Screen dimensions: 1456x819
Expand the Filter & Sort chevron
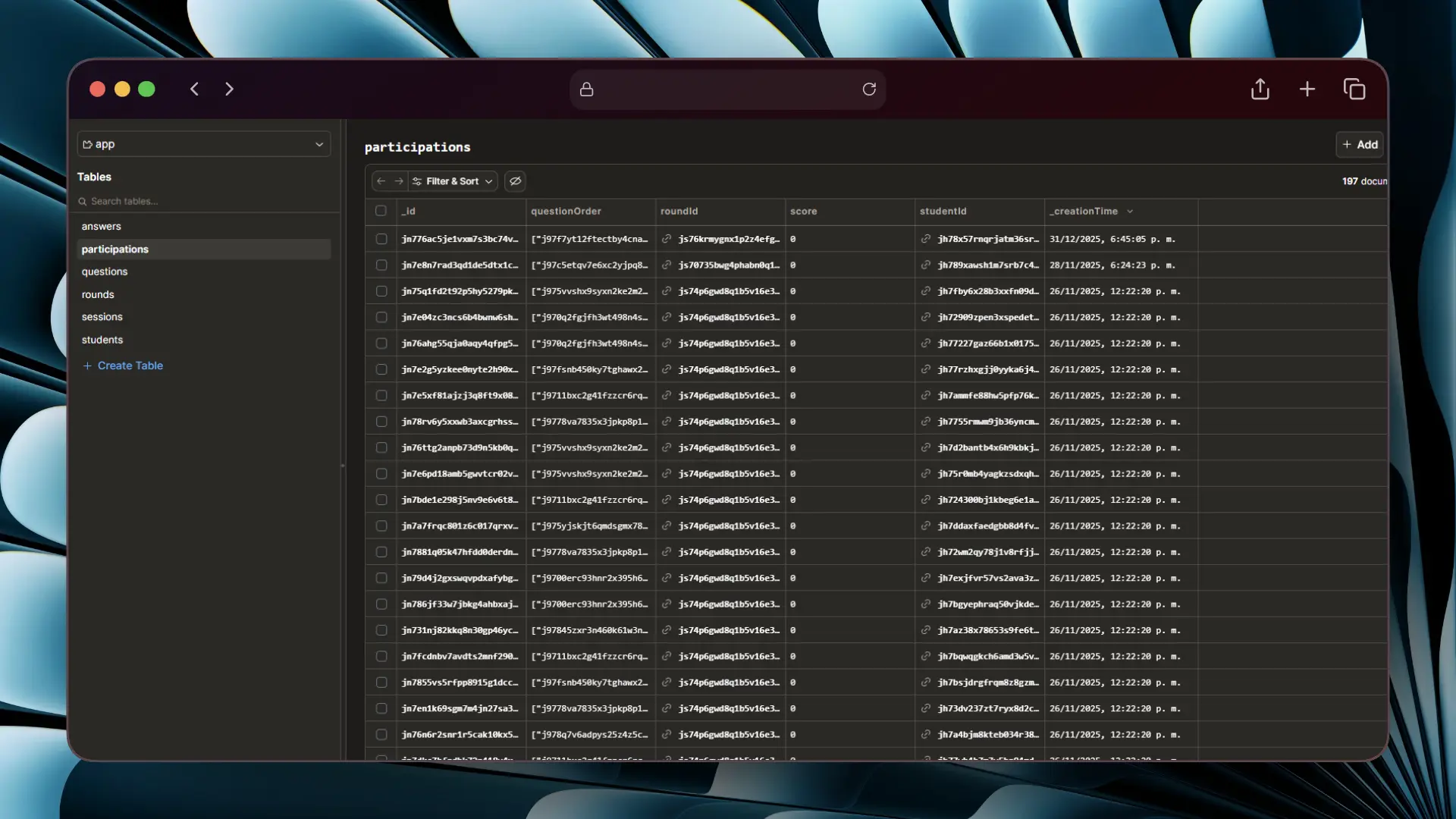pos(488,181)
